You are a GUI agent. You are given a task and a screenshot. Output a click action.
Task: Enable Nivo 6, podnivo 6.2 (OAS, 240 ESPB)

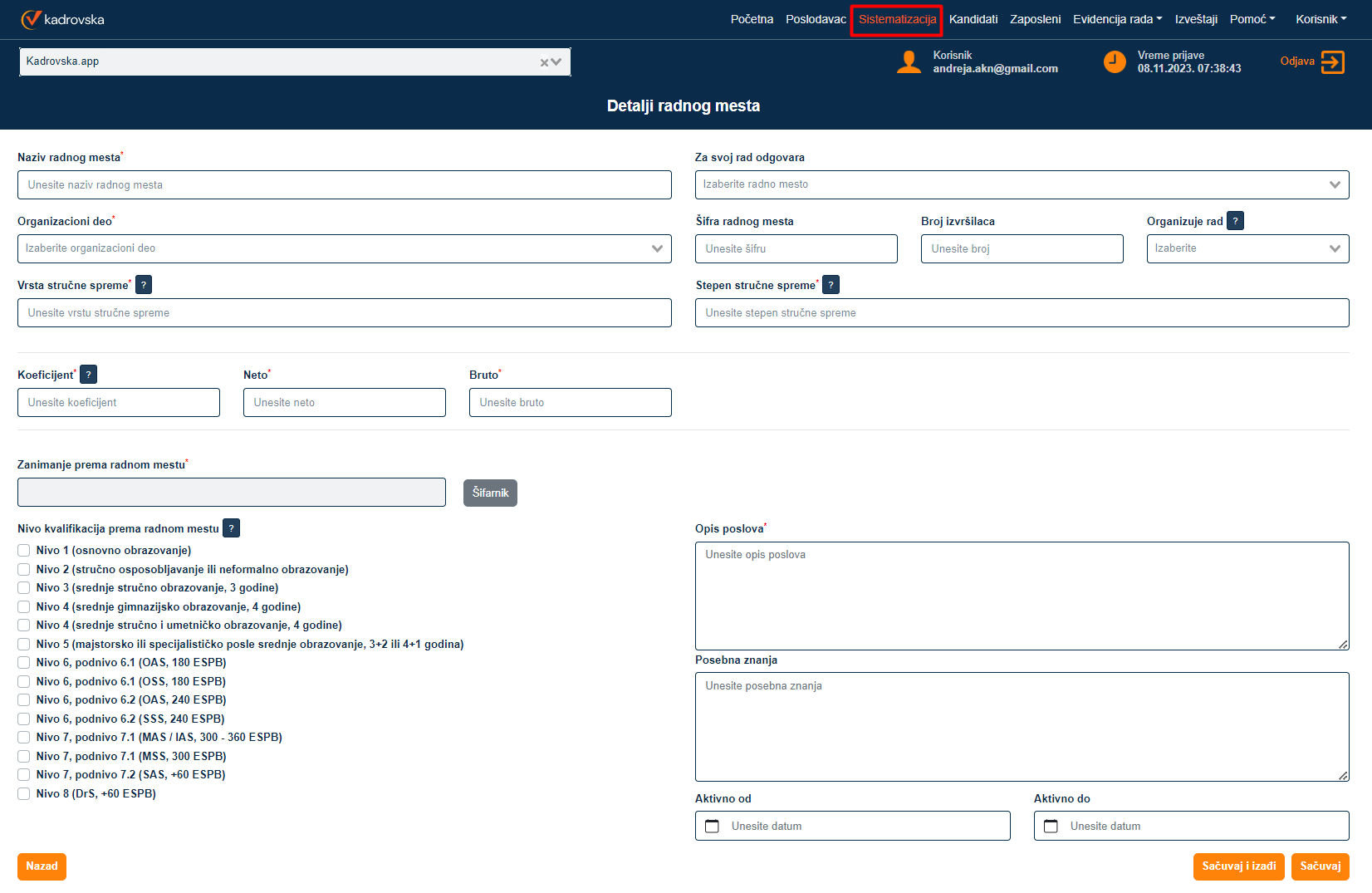(x=24, y=700)
